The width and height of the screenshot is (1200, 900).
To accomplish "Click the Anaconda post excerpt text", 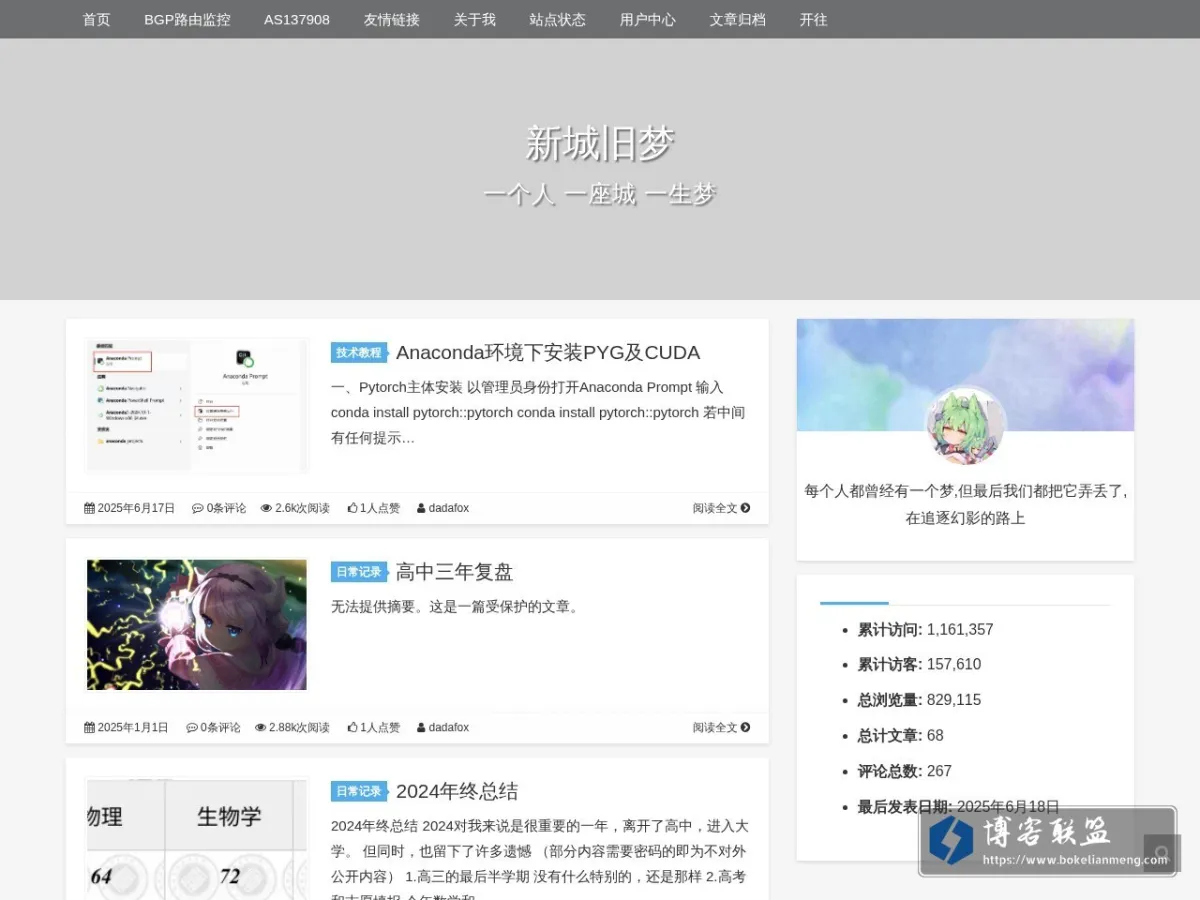I will pos(538,412).
